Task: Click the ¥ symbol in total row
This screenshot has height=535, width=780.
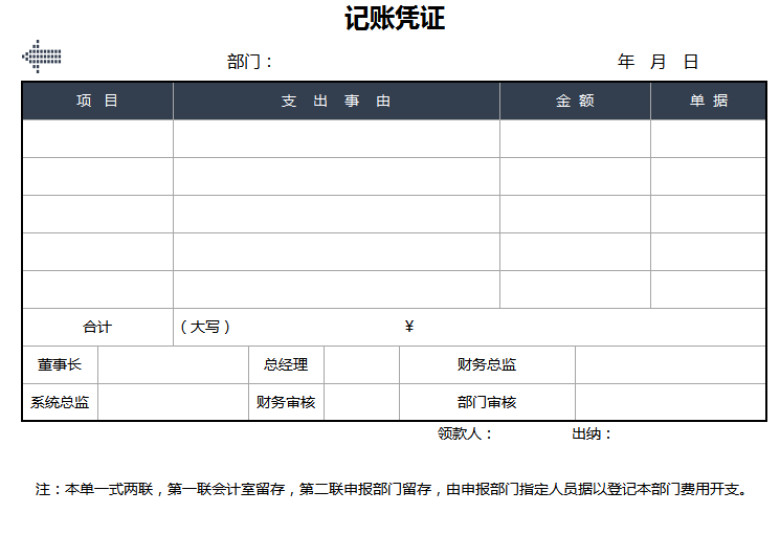Action: (409, 326)
